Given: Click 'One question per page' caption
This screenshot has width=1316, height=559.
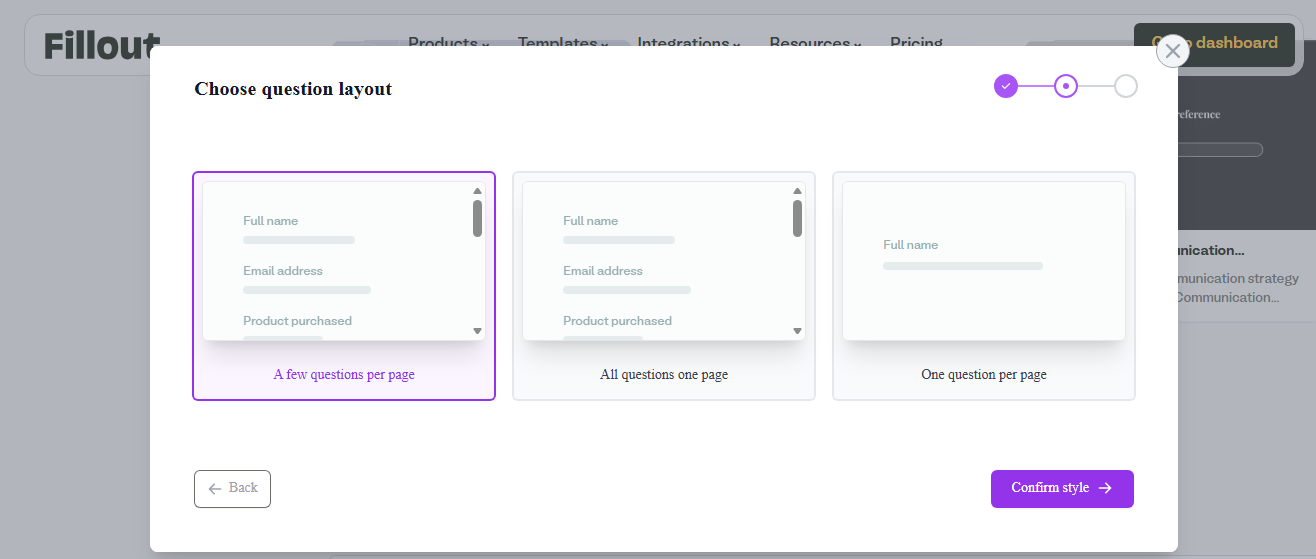Looking at the screenshot, I should tap(984, 375).
